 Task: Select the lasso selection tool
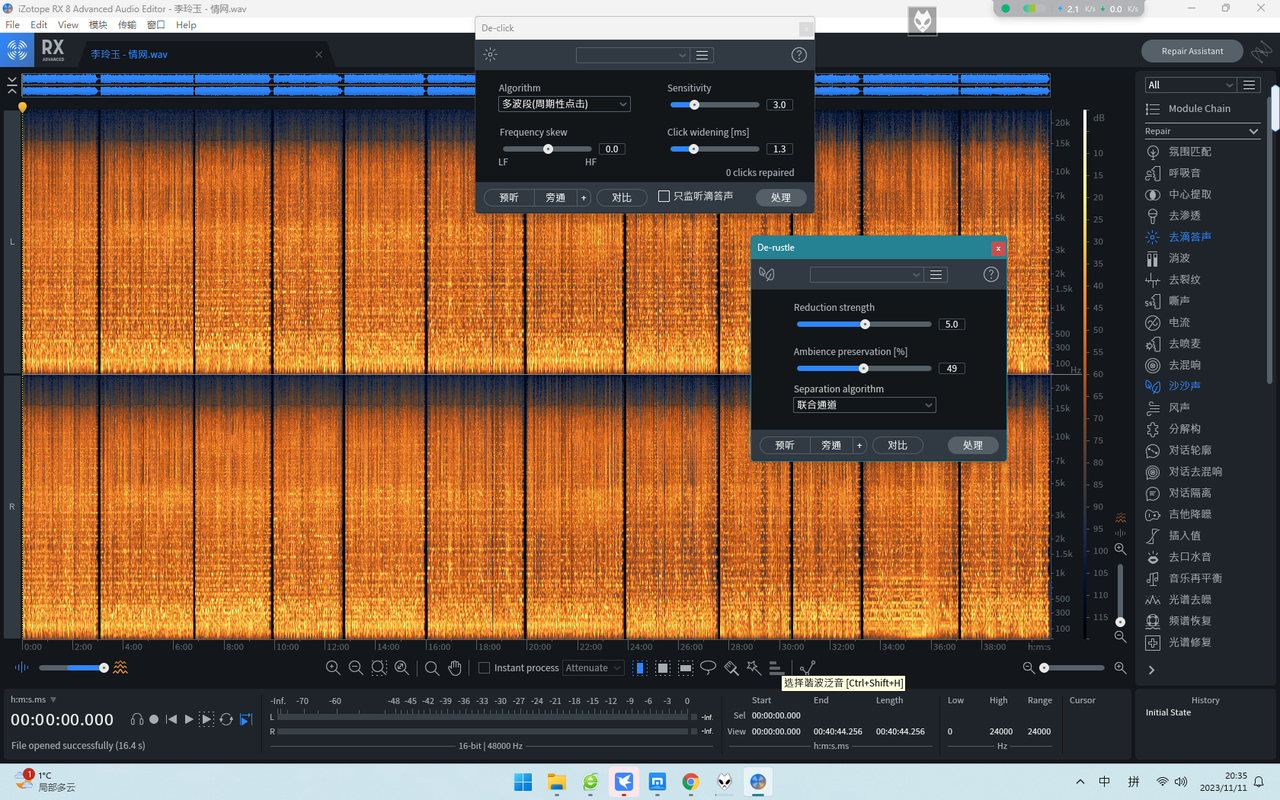click(x=708, y=668)
